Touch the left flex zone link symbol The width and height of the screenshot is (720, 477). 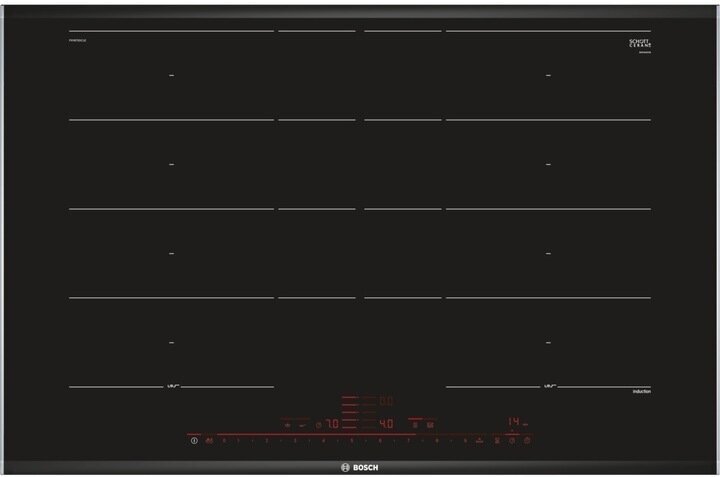(x=171, y=387)
